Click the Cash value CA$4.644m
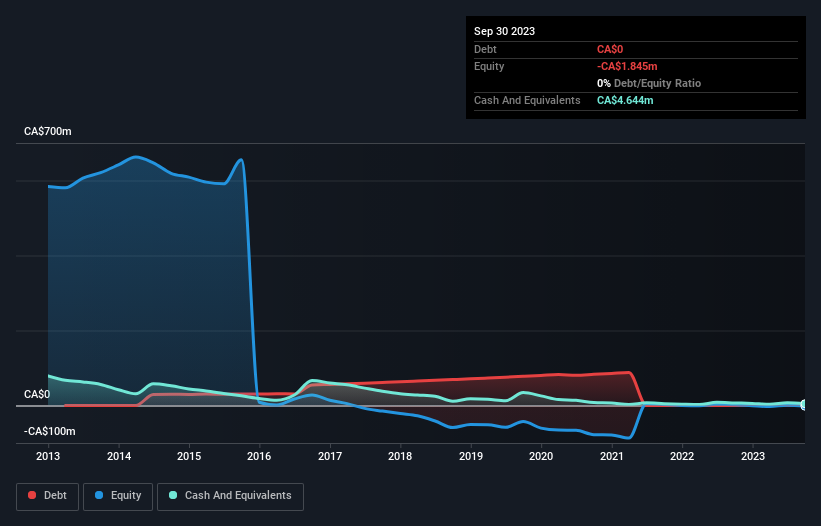Image resolution: width=821 pixels, height=526 pixels. click(x=625, y=100)
